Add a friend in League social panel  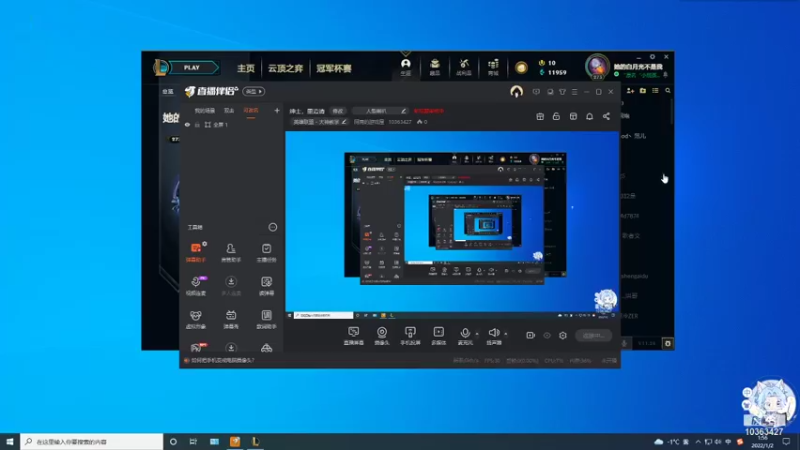pos(630,91)
